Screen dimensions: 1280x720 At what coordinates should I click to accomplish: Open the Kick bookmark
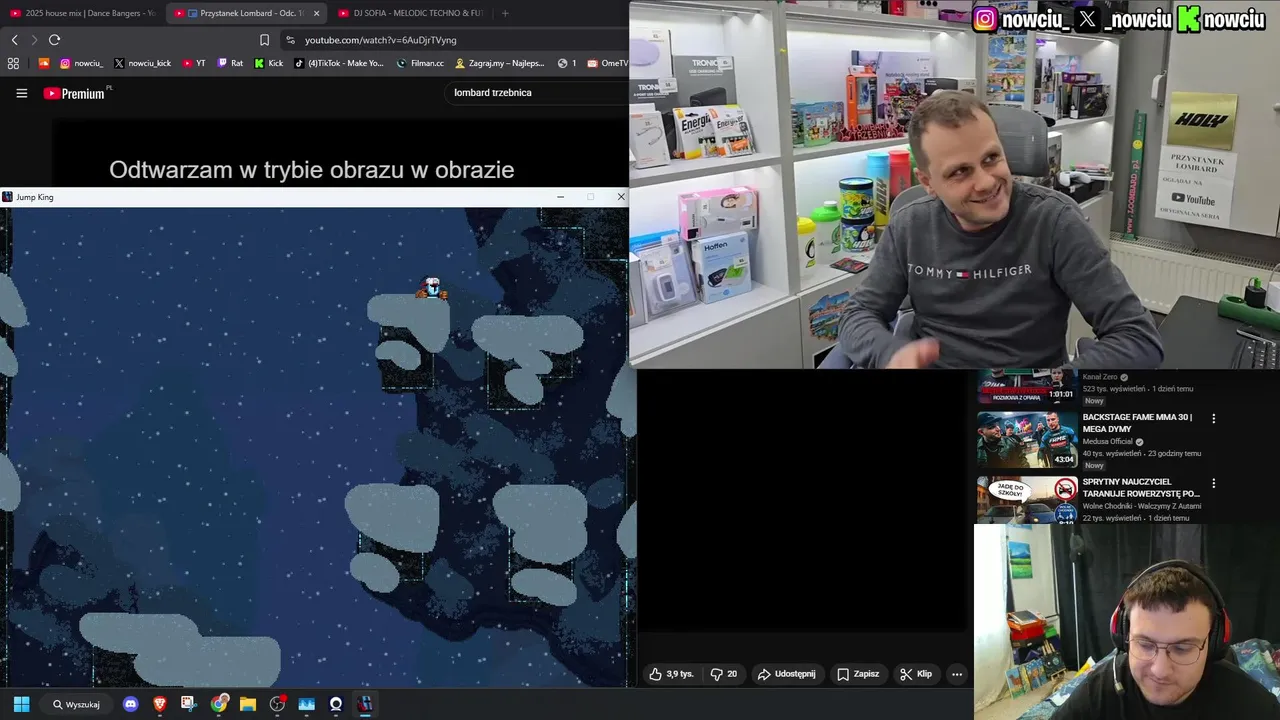pyautogui.click(x=269, y=63)
